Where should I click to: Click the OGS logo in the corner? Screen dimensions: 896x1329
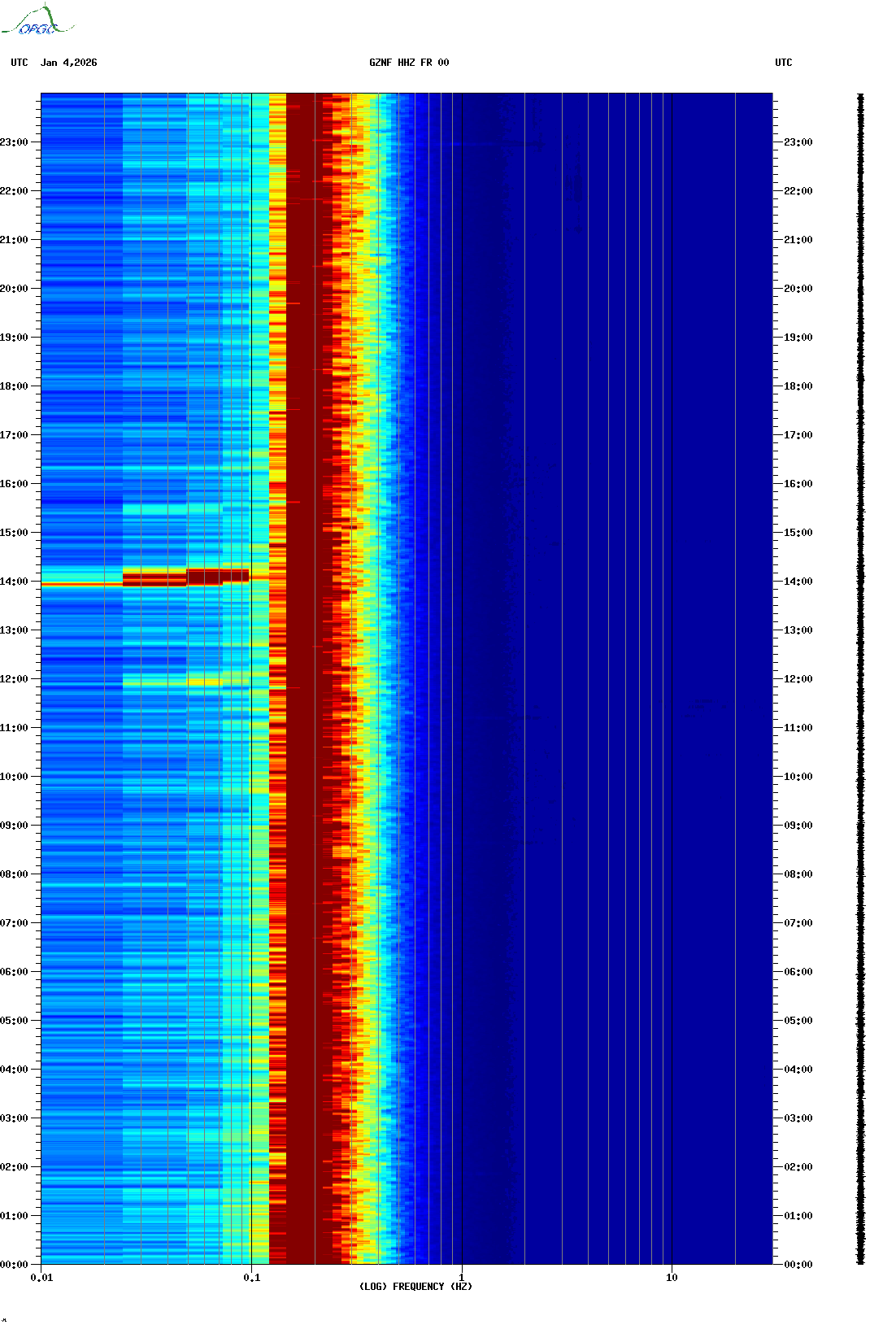click(37, 21)
